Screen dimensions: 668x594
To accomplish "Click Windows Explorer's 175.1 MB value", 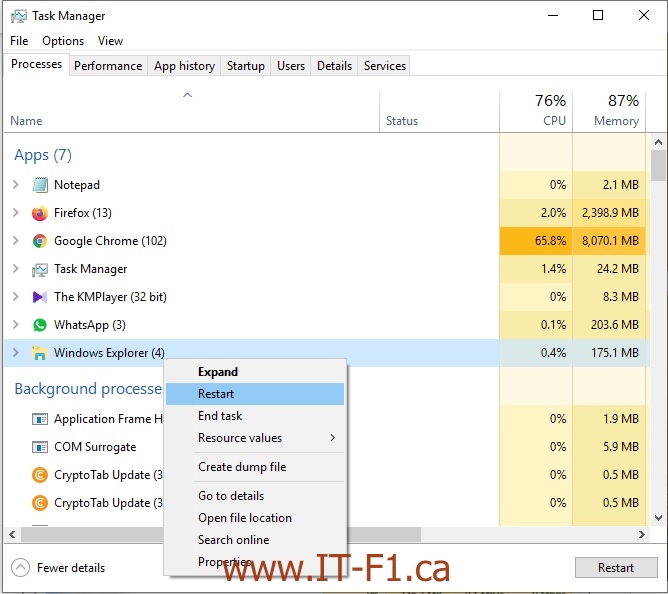I will point(615,353).
